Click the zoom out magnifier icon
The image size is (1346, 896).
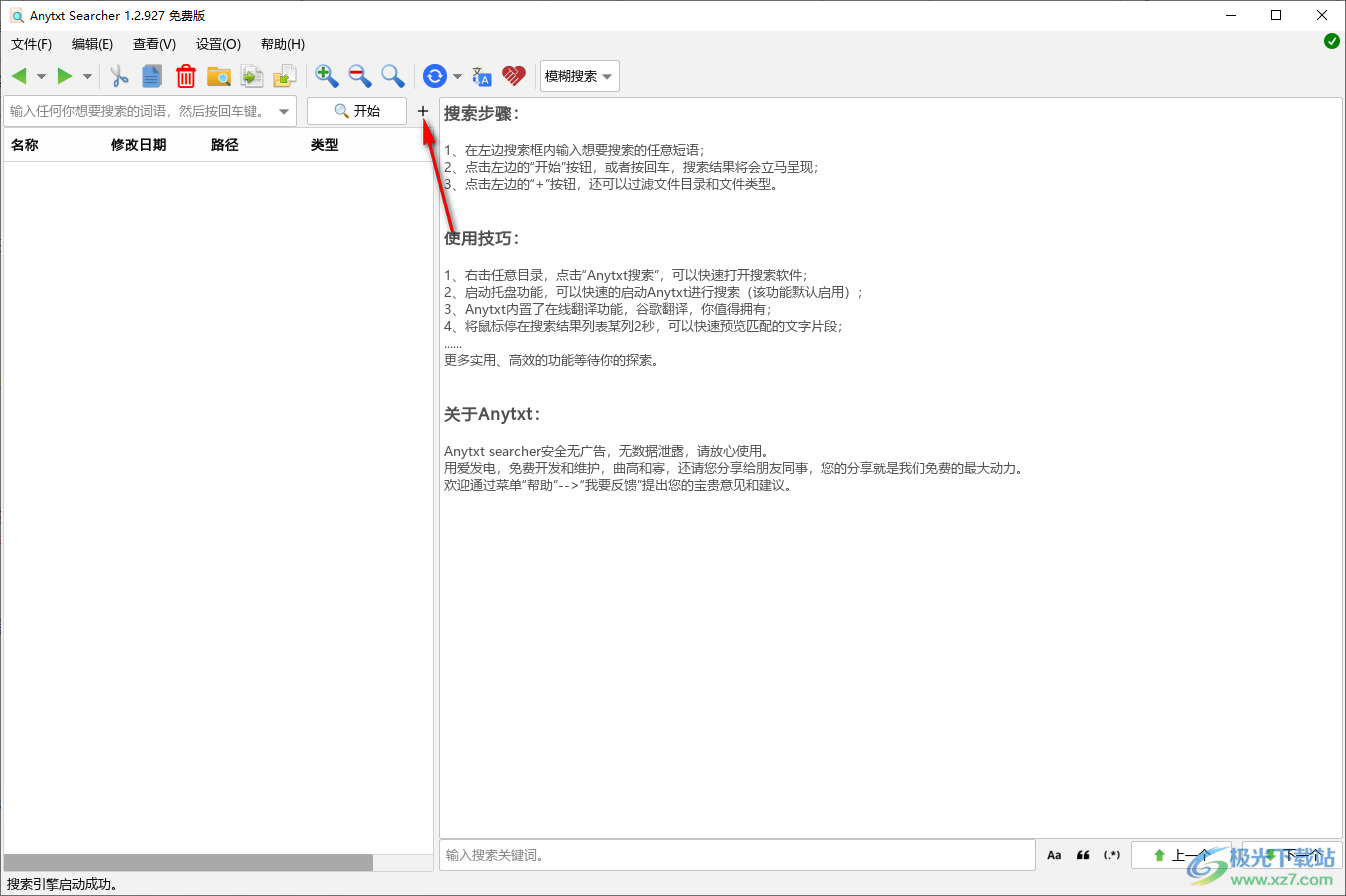point(360,76)
